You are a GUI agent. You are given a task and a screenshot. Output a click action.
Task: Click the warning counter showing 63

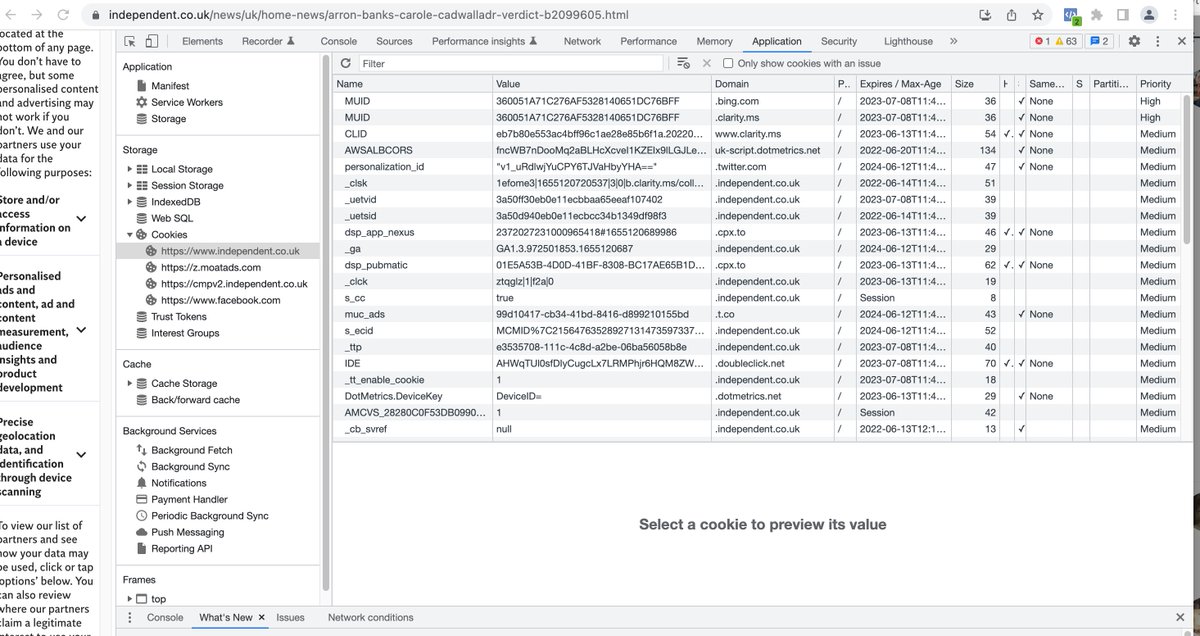point(1062,41)
